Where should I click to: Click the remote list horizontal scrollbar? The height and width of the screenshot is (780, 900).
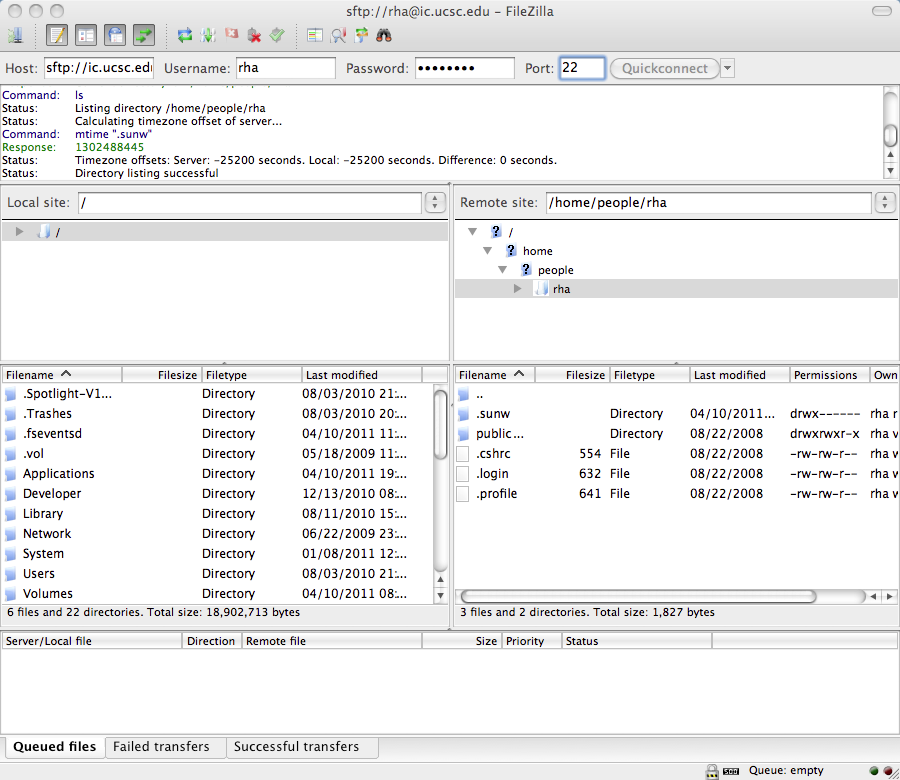[638, 596]
